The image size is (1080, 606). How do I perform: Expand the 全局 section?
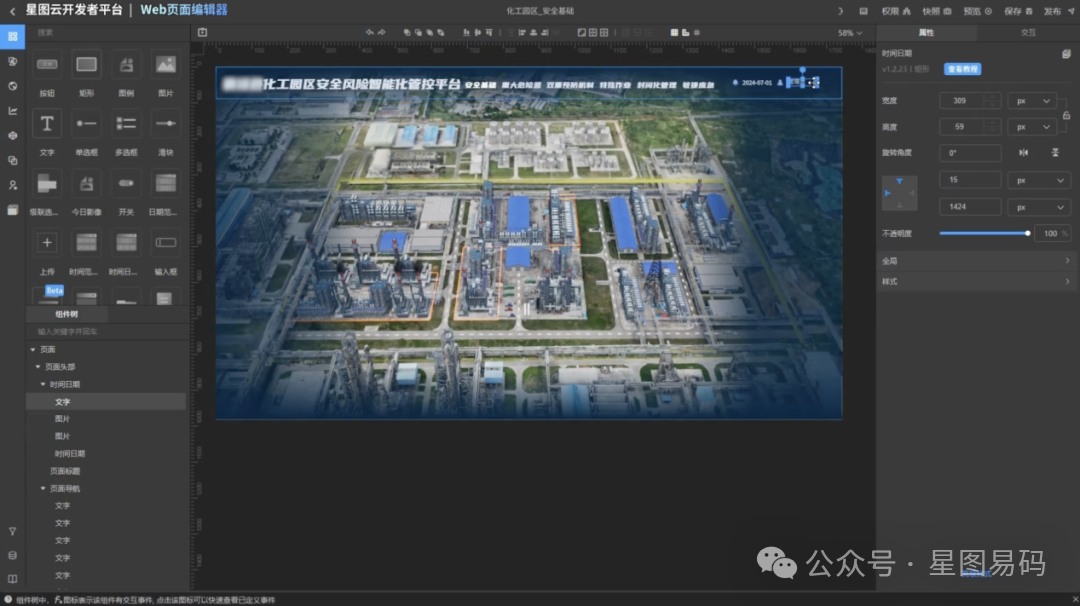[977, 261]
